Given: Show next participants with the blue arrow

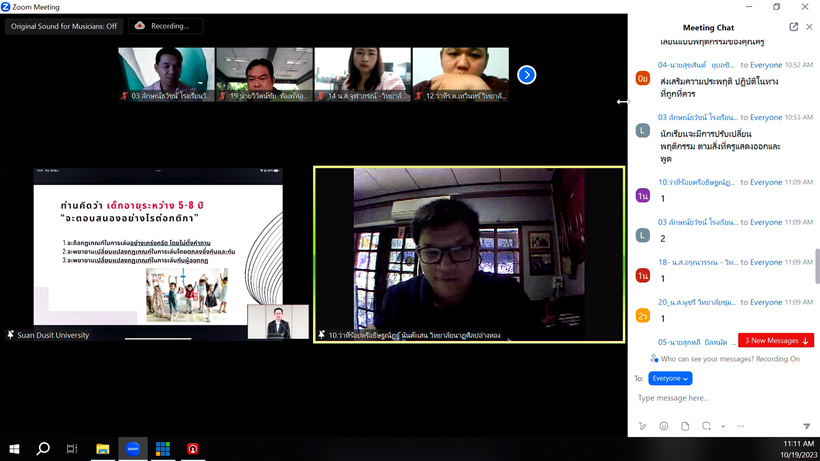Looking at the screenshot, I should click(526, 75).
